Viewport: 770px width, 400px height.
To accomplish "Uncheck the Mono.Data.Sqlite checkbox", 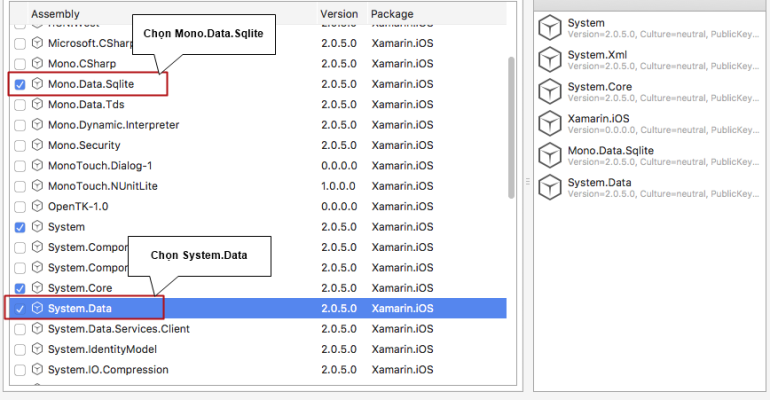I will click(x=20, y=84).
